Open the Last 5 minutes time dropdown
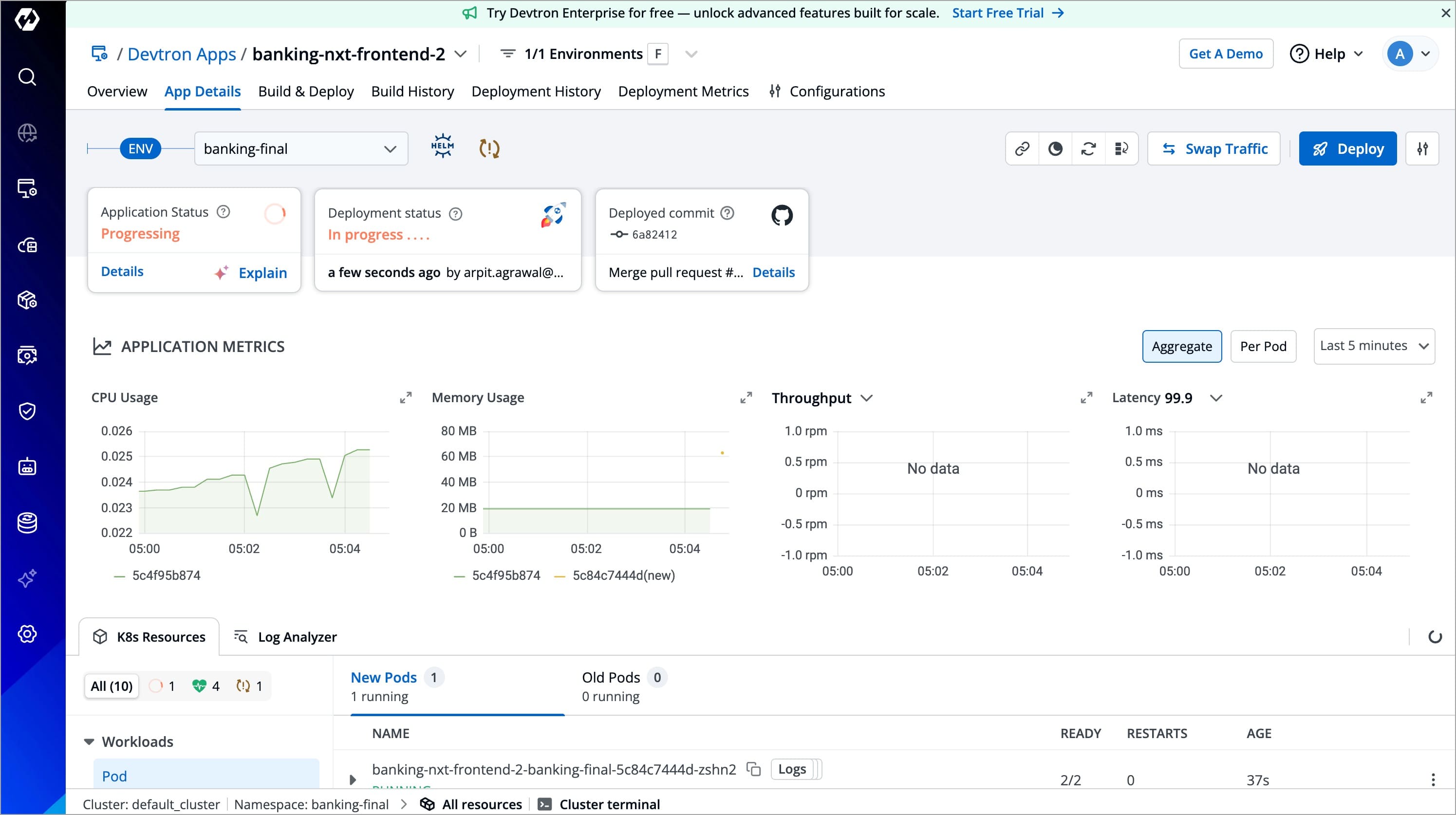The image size is (1456, 815). [1374, 346]
